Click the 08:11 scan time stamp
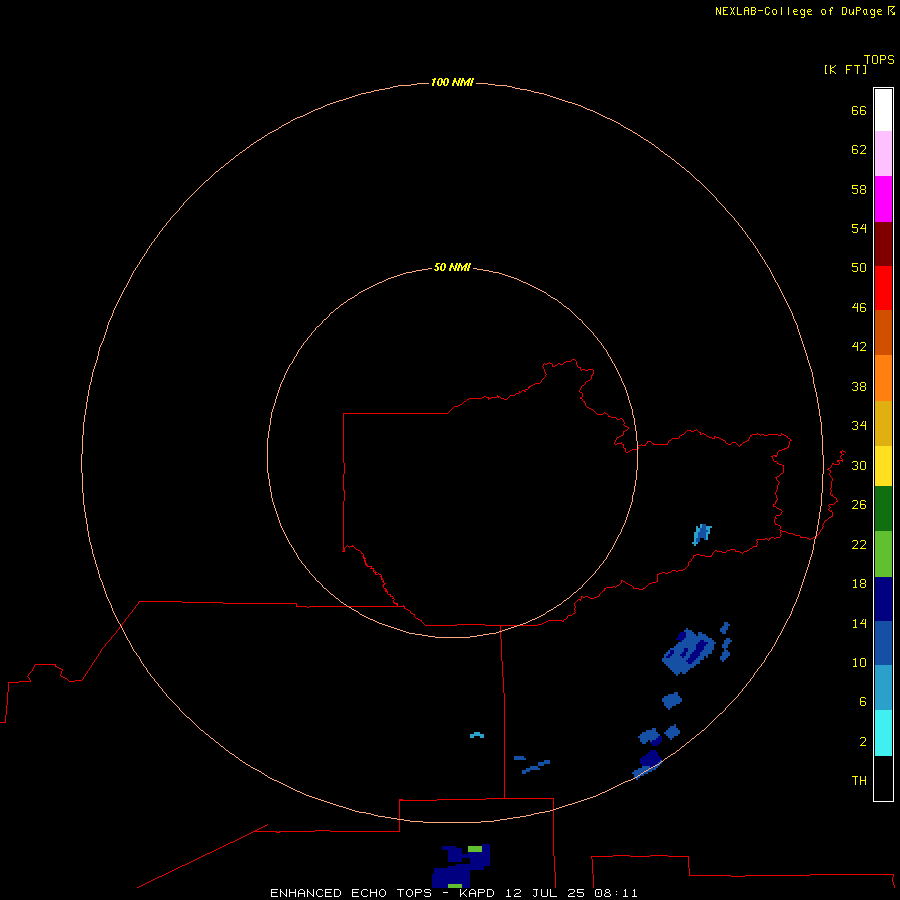 click(616, 893)
